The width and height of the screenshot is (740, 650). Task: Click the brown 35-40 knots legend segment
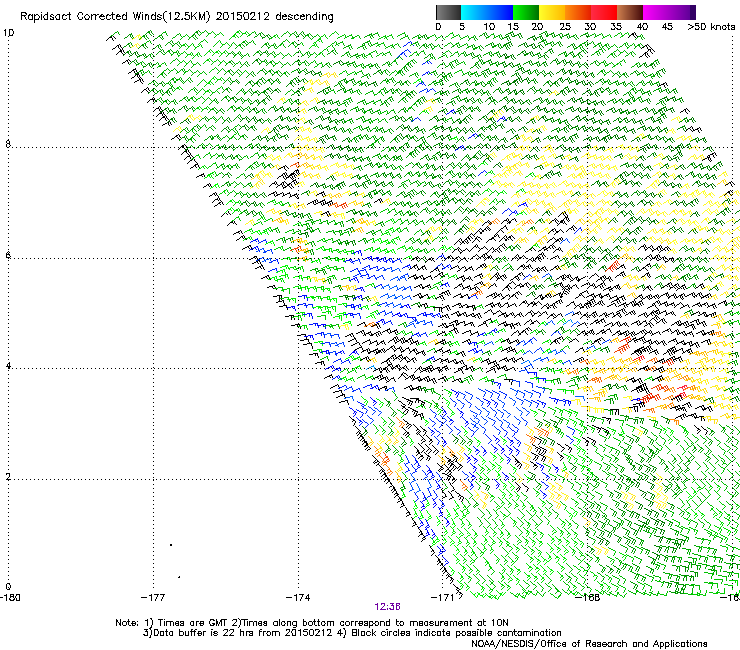630,12
